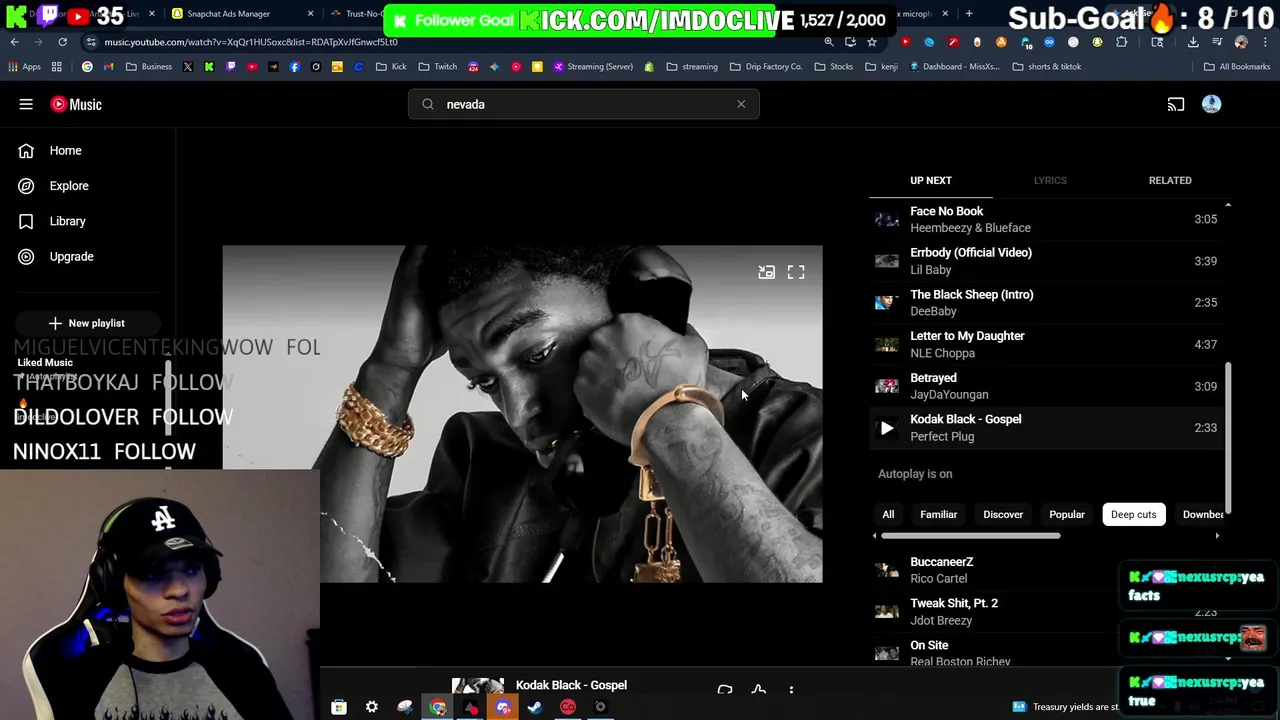Play Tweak Shit, Pt. 2 by Jdot Breezy

tap(1046, 611)
